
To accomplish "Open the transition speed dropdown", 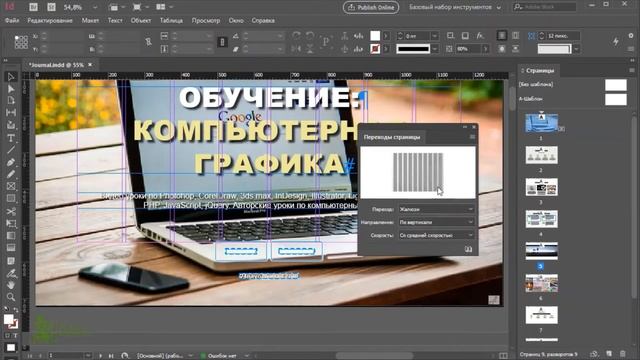I will tap(436, 236).
